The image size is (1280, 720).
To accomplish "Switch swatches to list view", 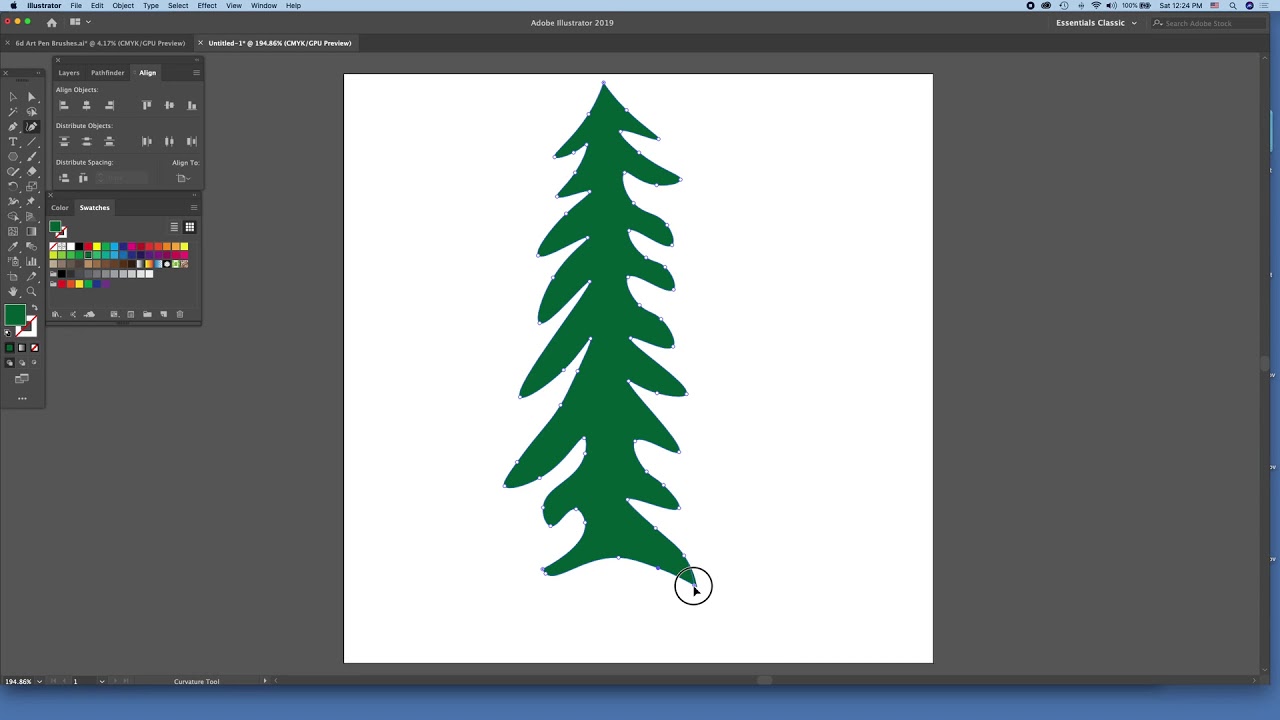I will 174,227.
